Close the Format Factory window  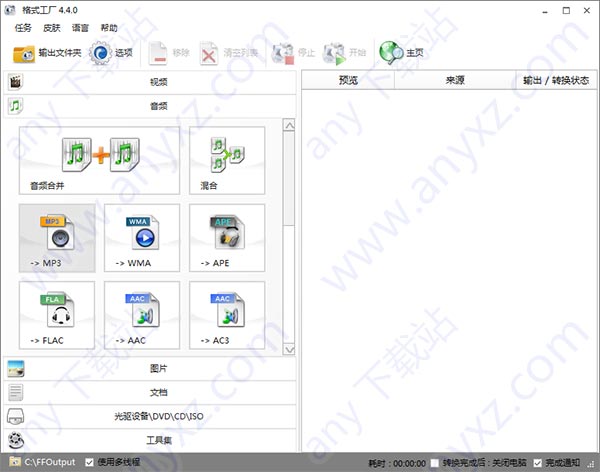point(587,11)
